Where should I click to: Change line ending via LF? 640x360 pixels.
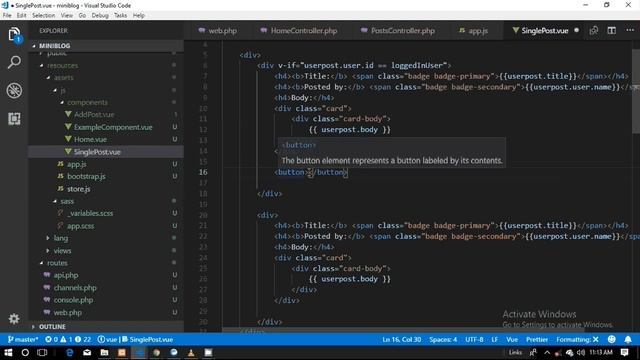[495, 340]
